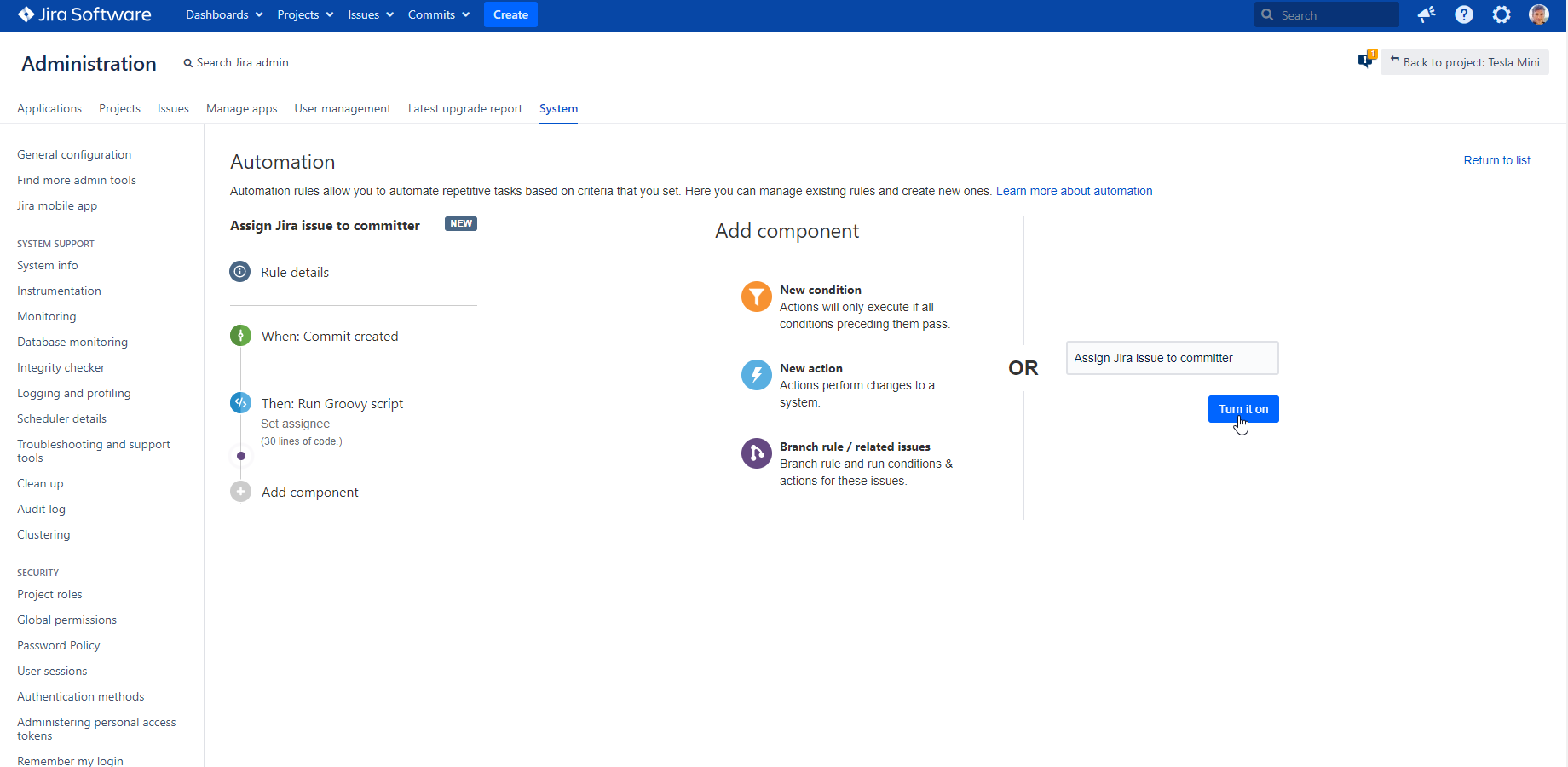Select the Run Groovy script action icon
The image size is (1568, 767).
pos(240,403)
